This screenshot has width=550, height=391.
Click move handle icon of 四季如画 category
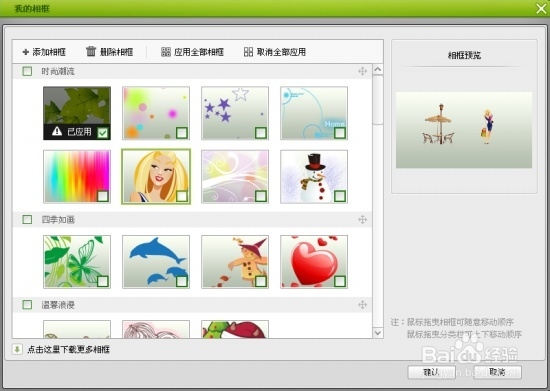click(x=362, y=220)
